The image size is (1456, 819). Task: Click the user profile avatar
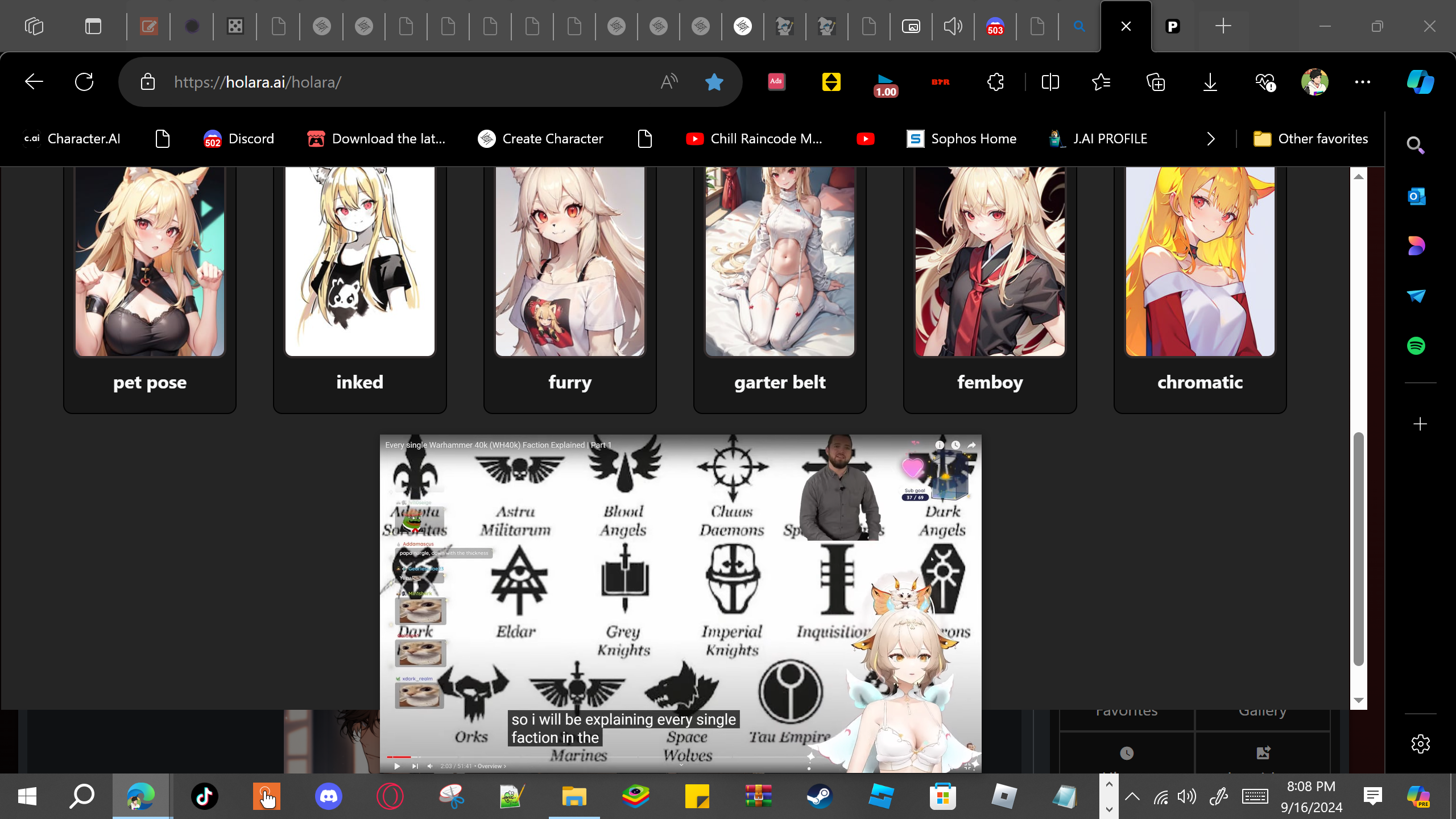point(1314,82)
